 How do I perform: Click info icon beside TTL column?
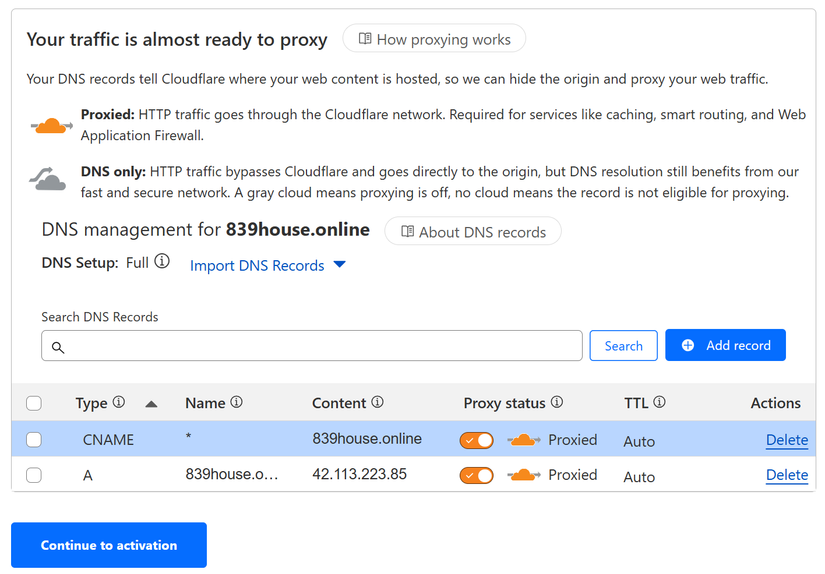660,402
